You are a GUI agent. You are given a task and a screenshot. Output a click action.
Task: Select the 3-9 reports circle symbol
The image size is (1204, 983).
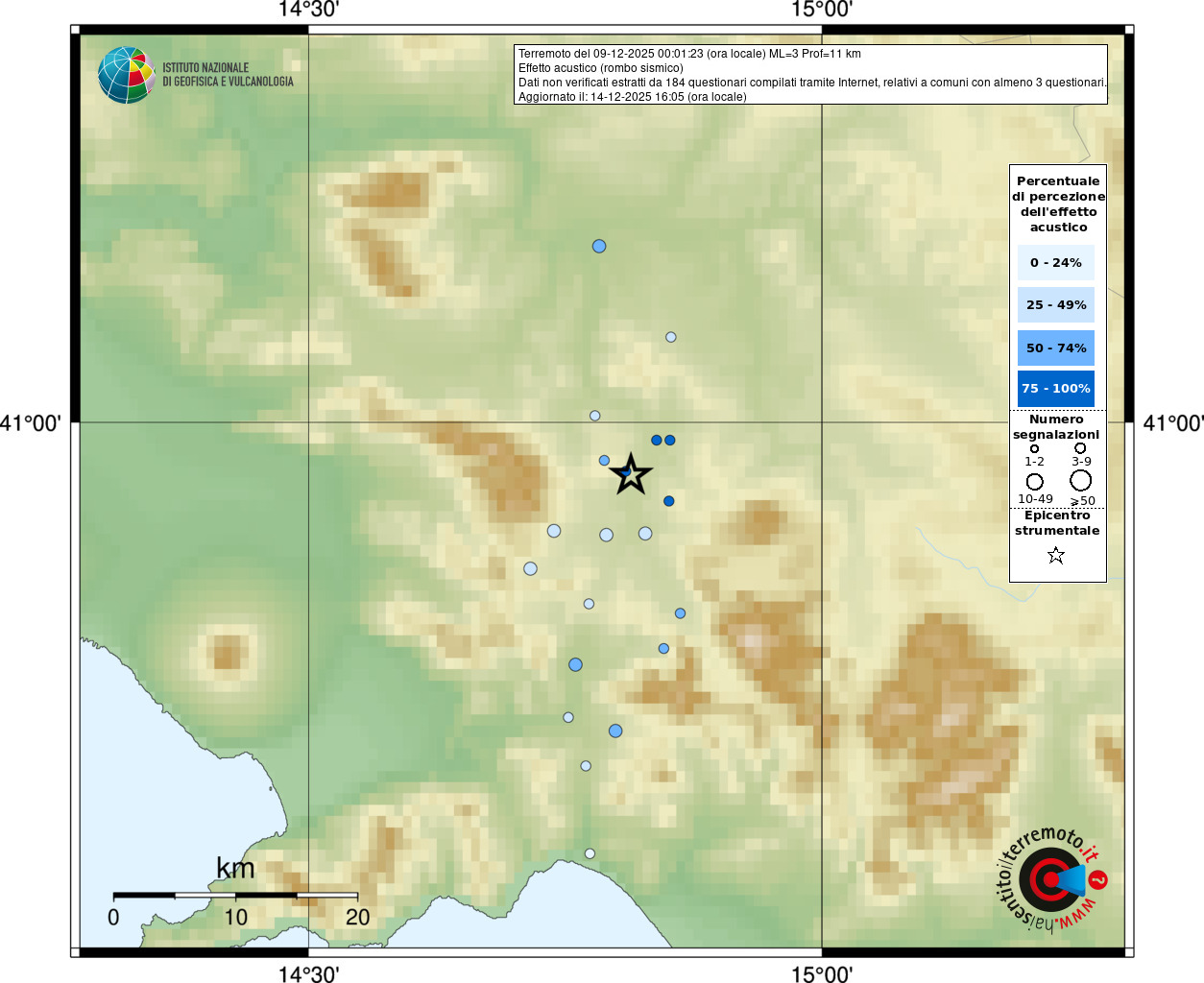pyautogui.click(x=1080, y=448)
